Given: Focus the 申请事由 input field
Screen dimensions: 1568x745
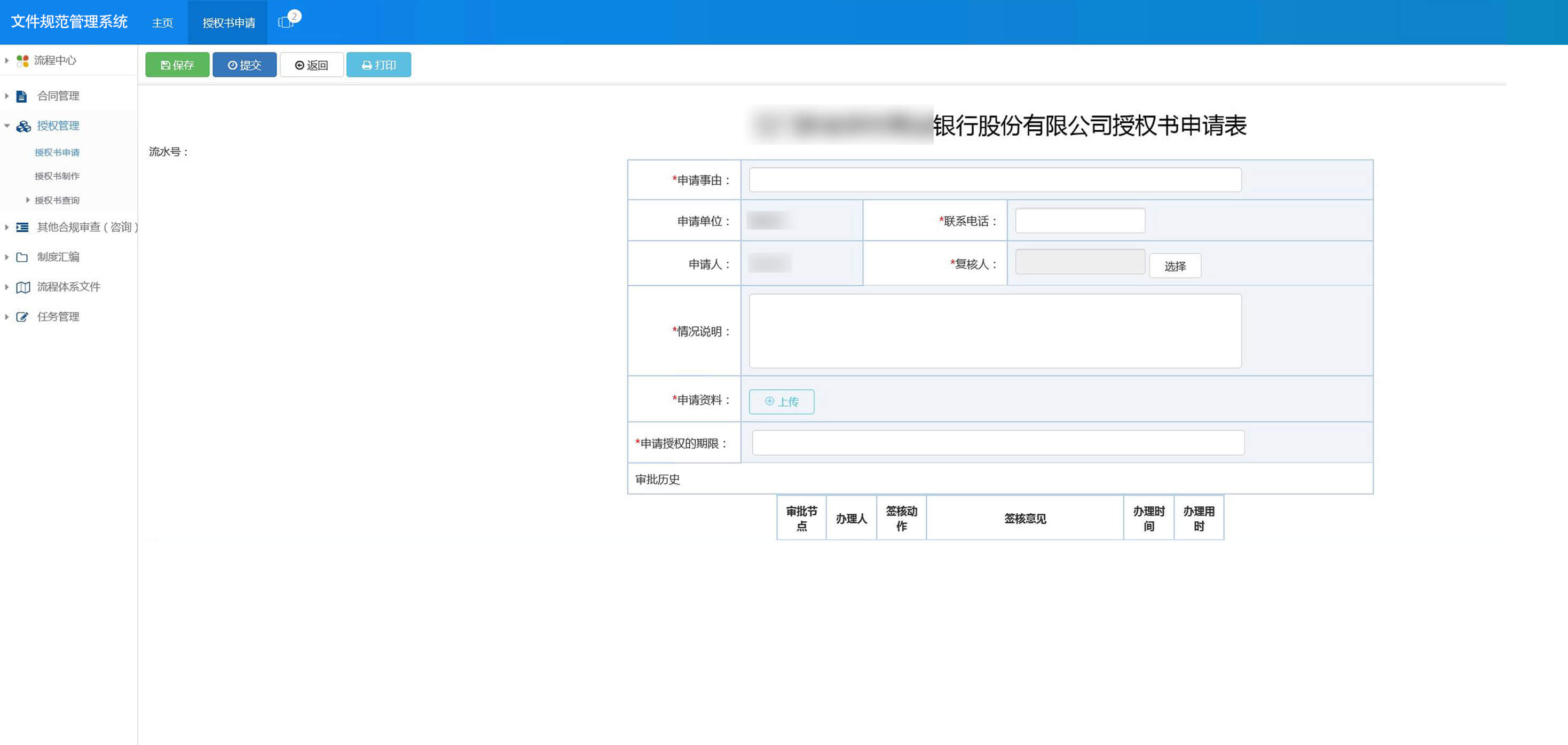Looking at the screenshot, I should tap(995, 179).
